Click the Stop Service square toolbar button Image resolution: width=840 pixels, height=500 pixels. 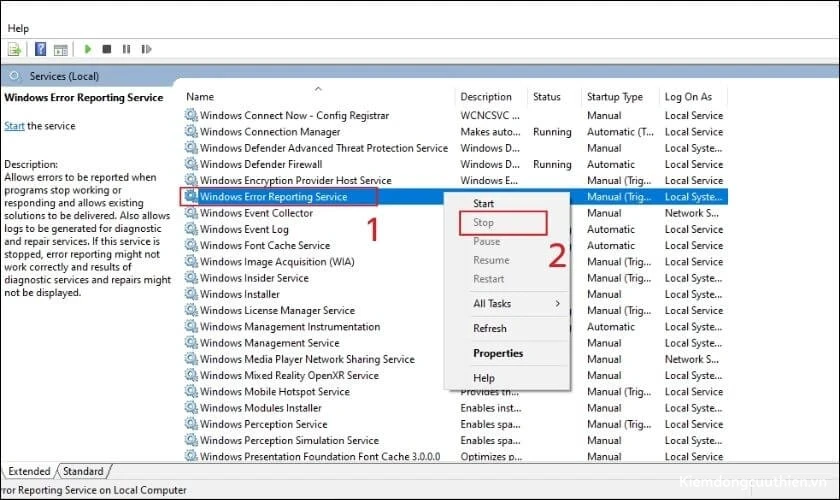pyautogui.click(x=107, y=49)
